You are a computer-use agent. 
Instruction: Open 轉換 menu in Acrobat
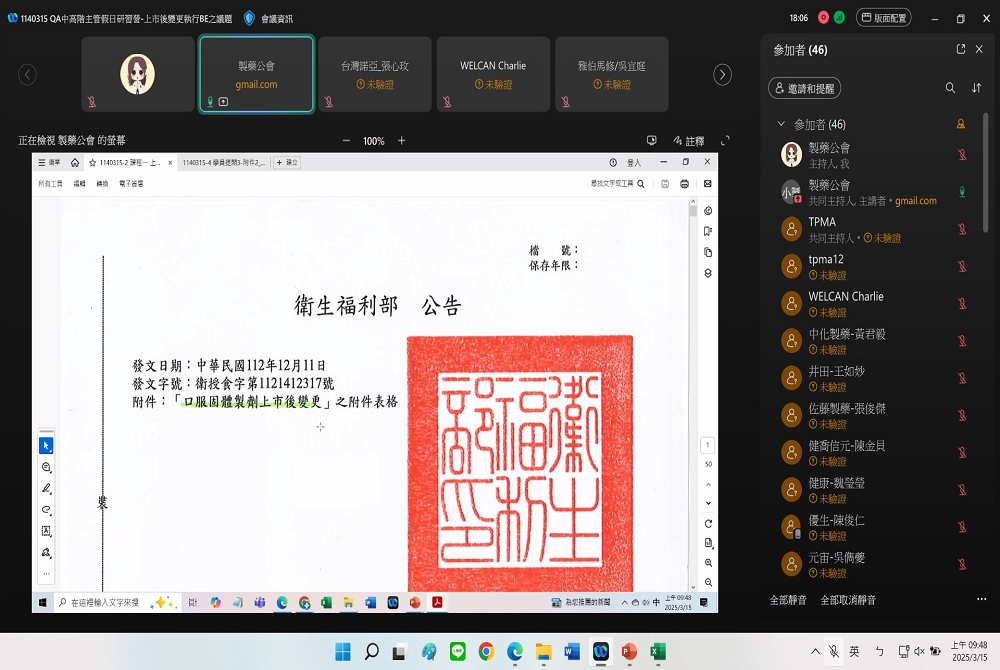click(x=102, y=184)
